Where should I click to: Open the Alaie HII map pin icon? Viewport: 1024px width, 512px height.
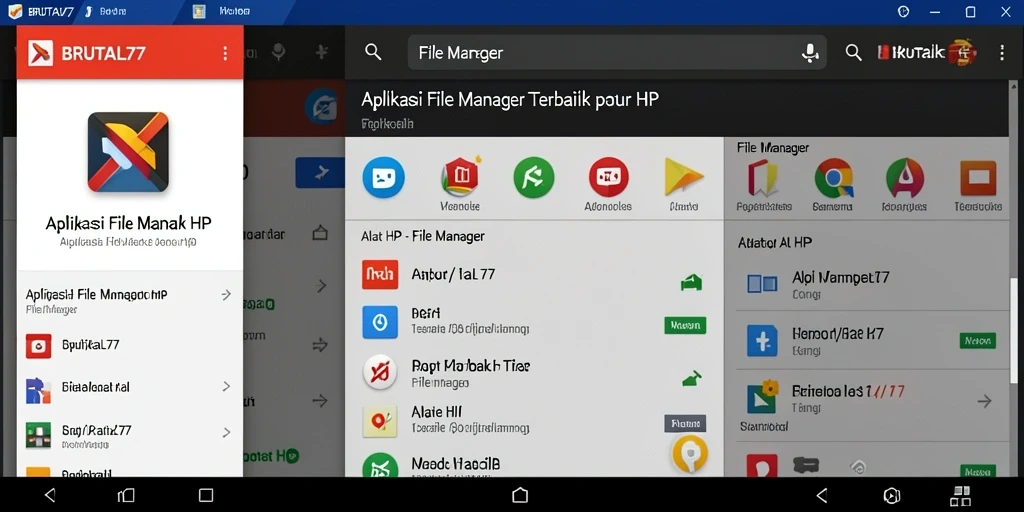(x=380, y=421)
